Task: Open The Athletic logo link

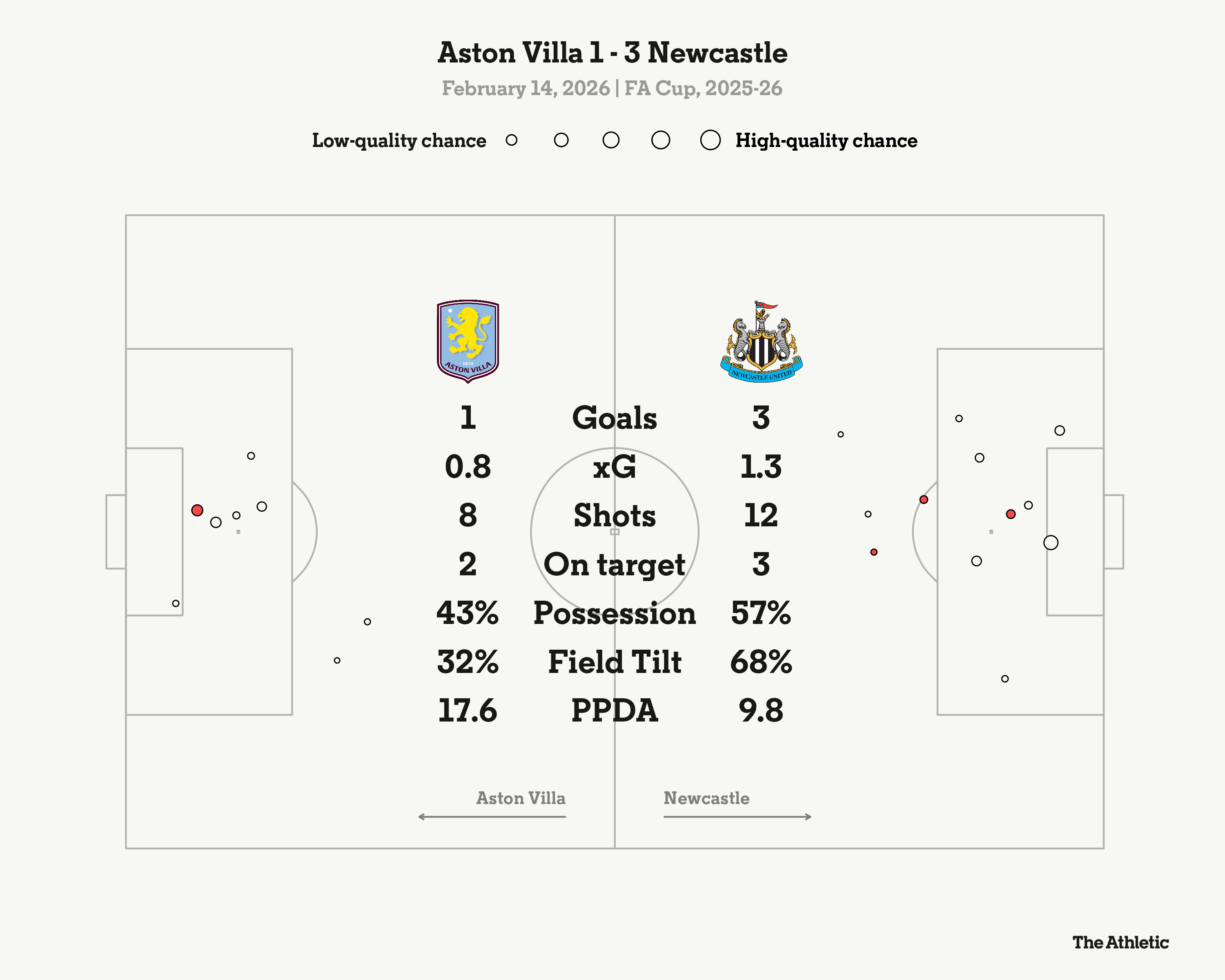Action: tap(1120, 942)
